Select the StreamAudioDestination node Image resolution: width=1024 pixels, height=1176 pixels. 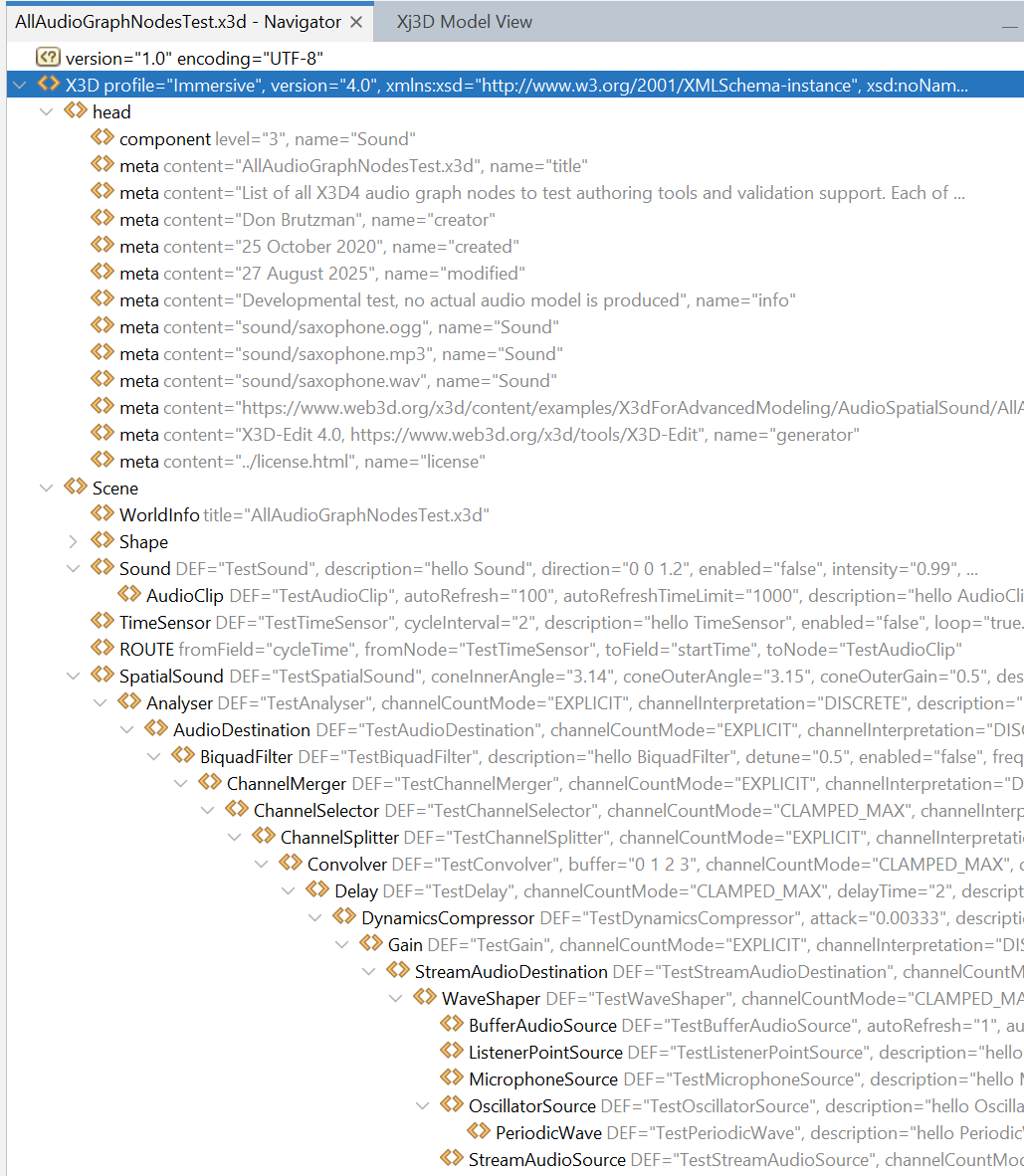(x=511, y=971)
